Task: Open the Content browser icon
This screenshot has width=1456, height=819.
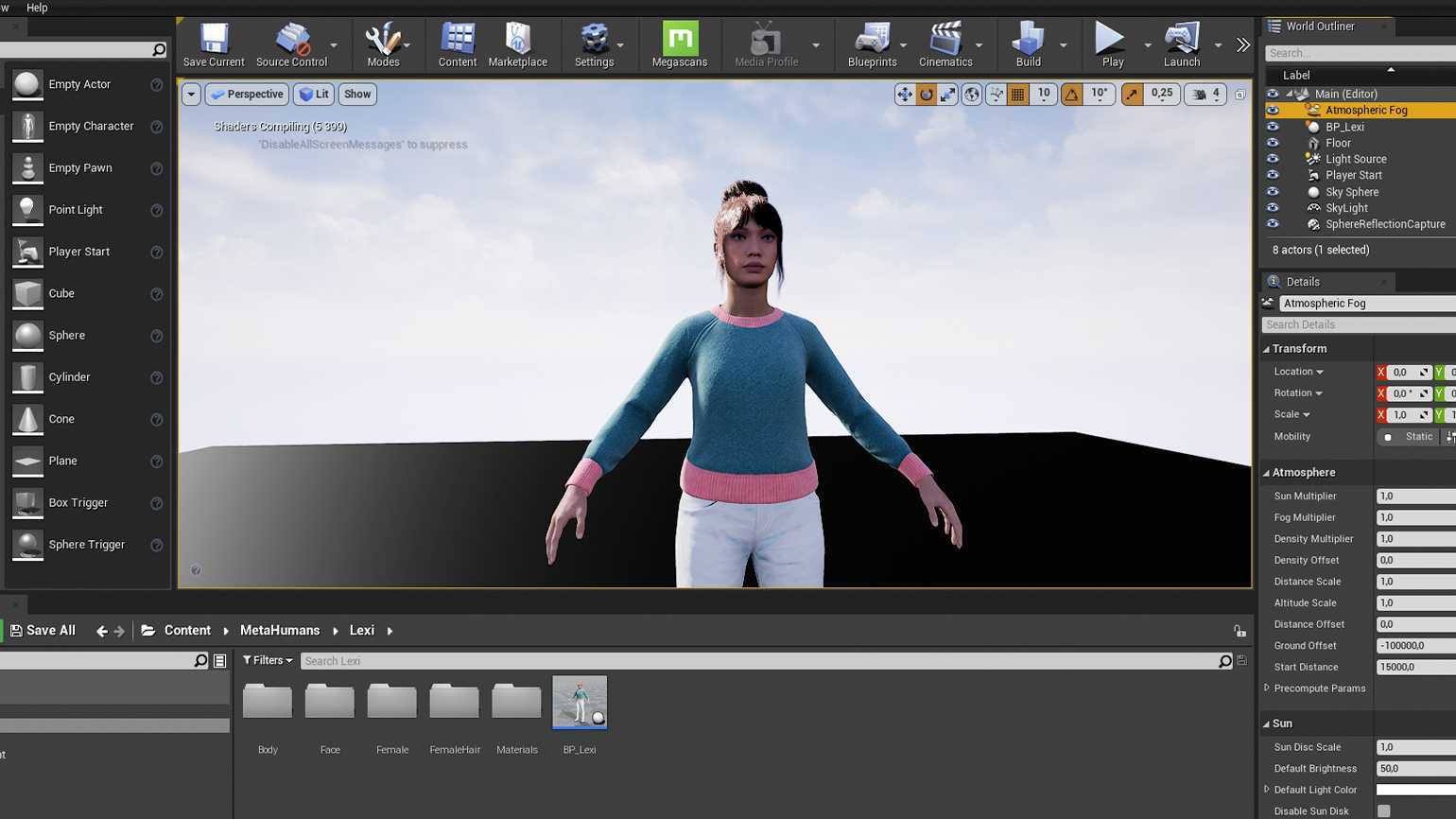Action: click(x=457, y=44)
